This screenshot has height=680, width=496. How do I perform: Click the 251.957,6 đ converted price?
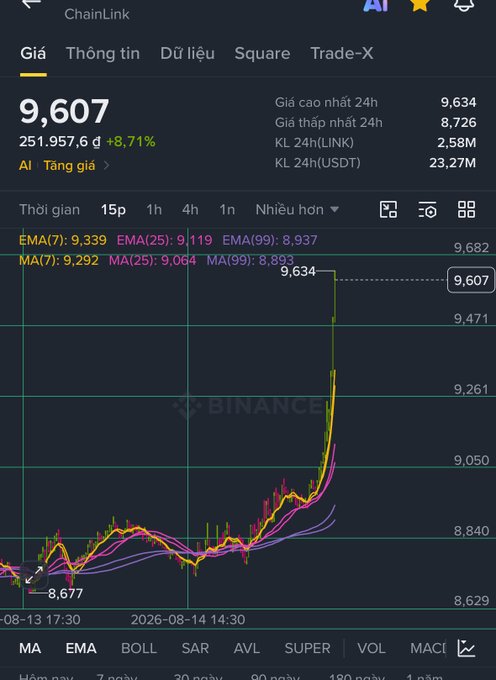point(60,141)
